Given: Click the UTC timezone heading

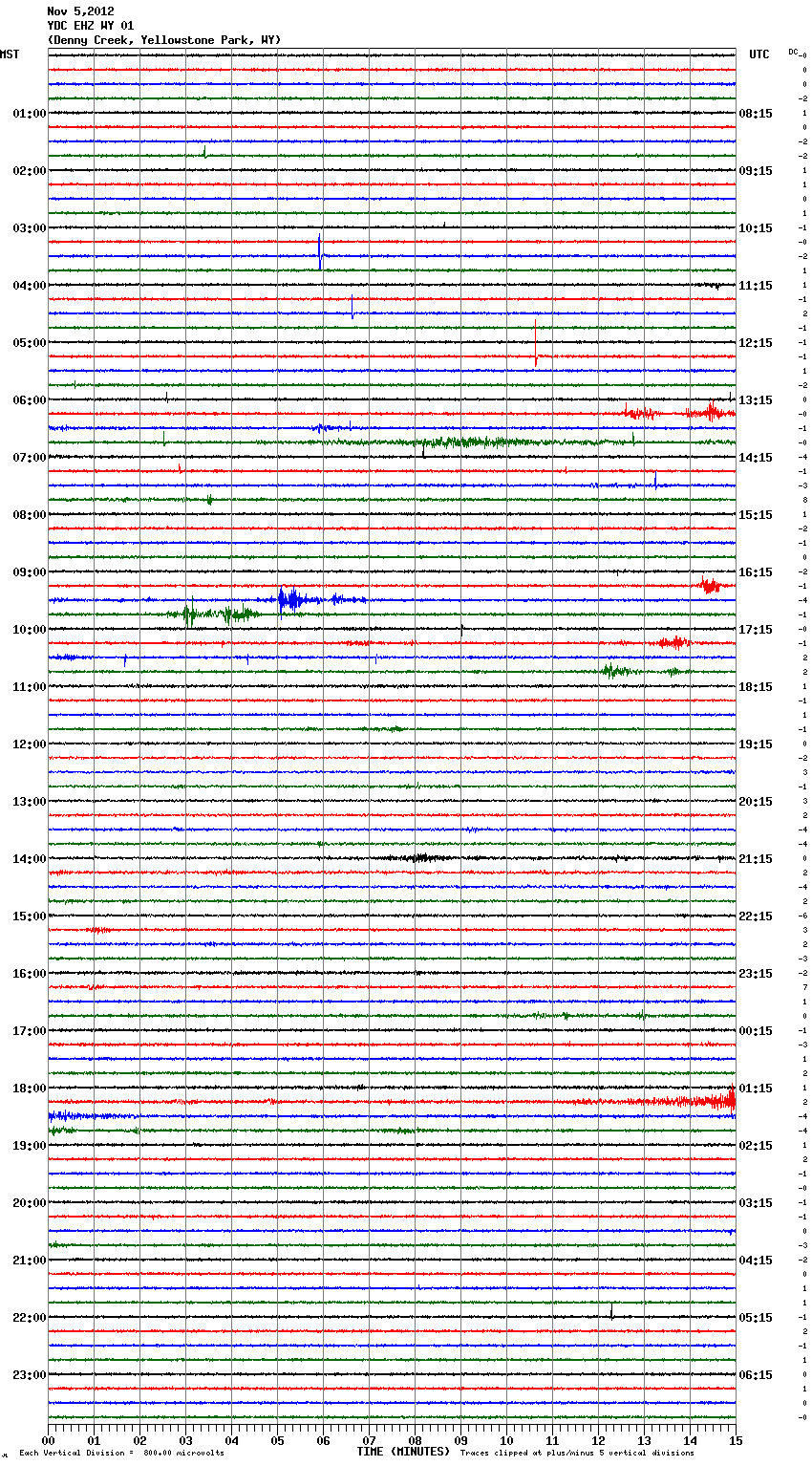Looking at the screenshot, I should point(759,54).
